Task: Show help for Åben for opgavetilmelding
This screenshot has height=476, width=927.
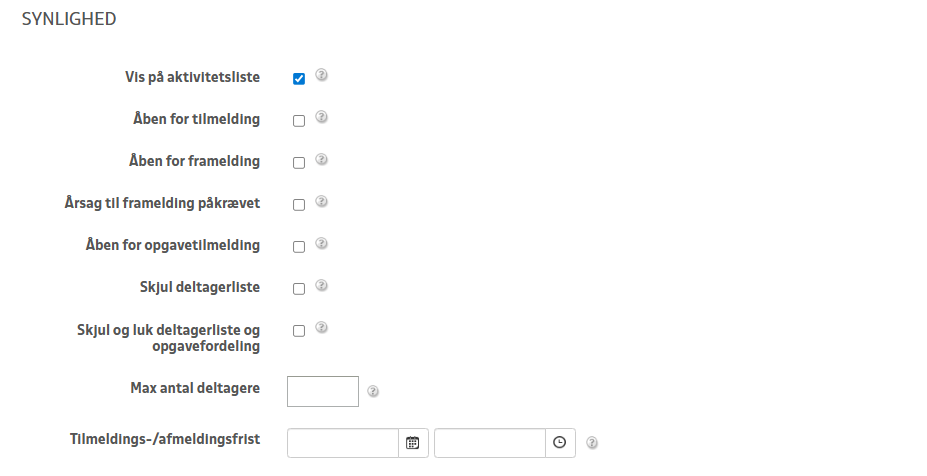Action: pos(321,243)
